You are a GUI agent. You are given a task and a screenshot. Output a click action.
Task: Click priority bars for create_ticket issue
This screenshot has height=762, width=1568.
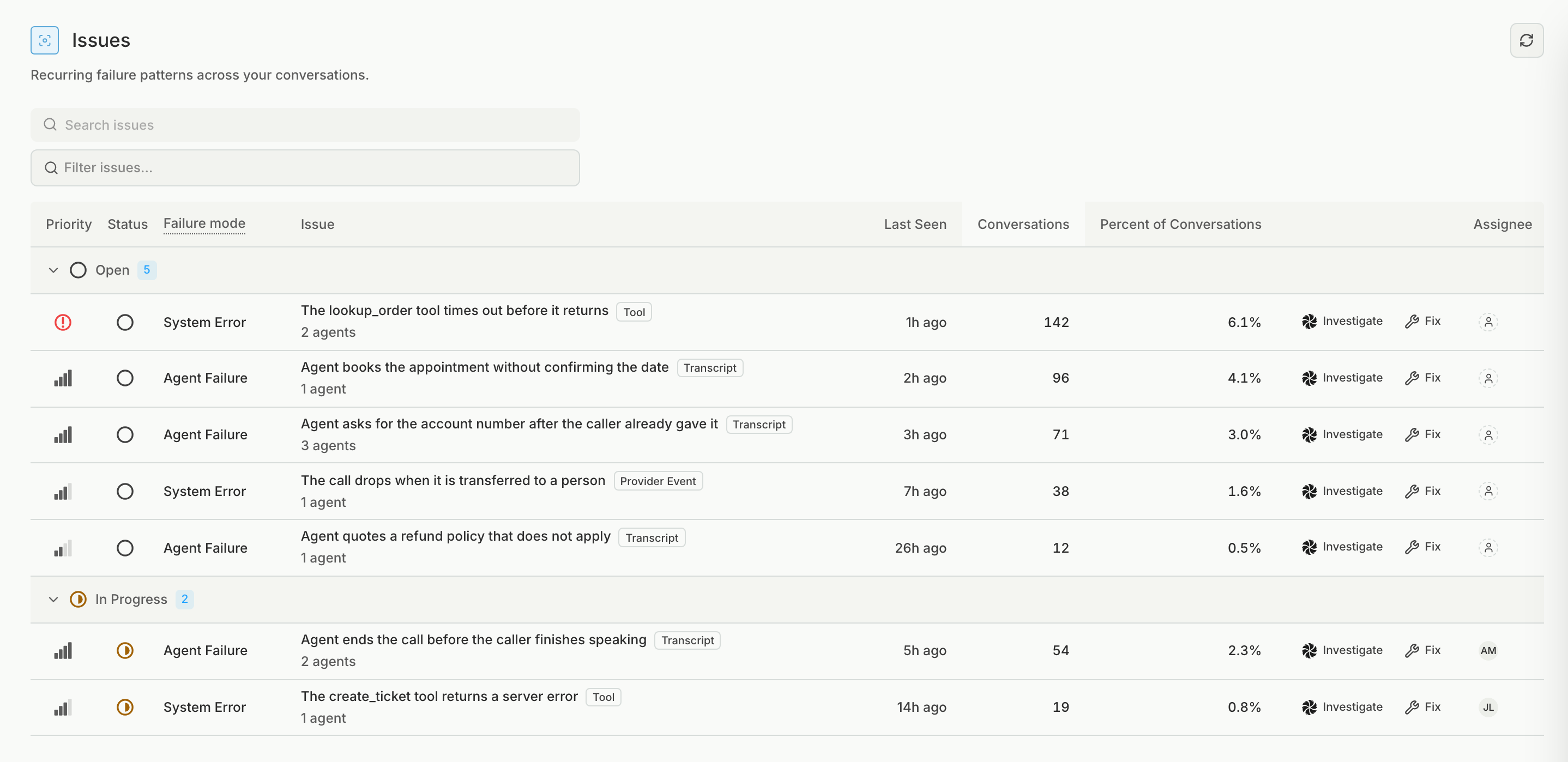(x=63, y=707)
